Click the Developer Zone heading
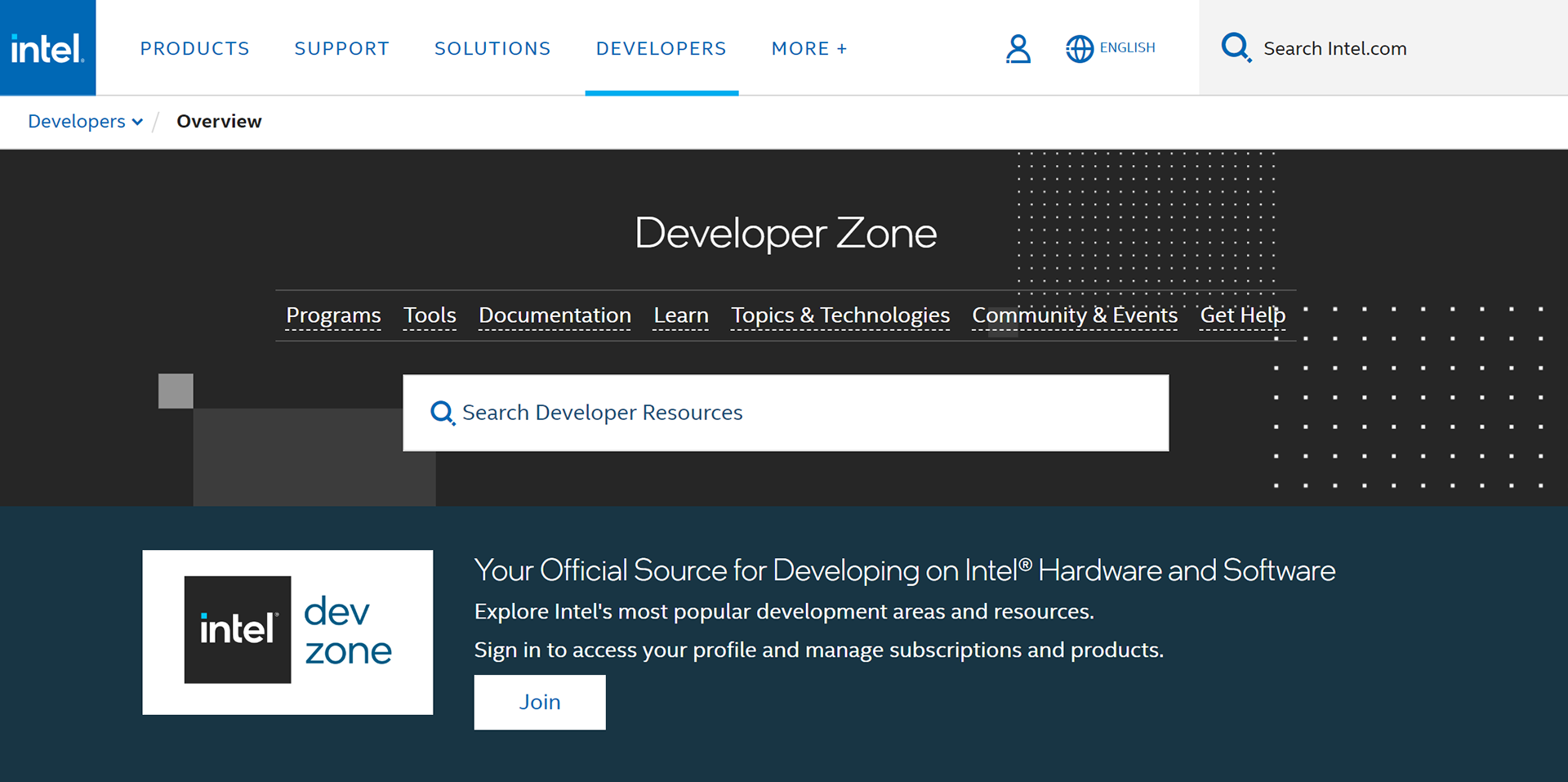This screenshot has height=782, width=1568. (x=786, y=234)
